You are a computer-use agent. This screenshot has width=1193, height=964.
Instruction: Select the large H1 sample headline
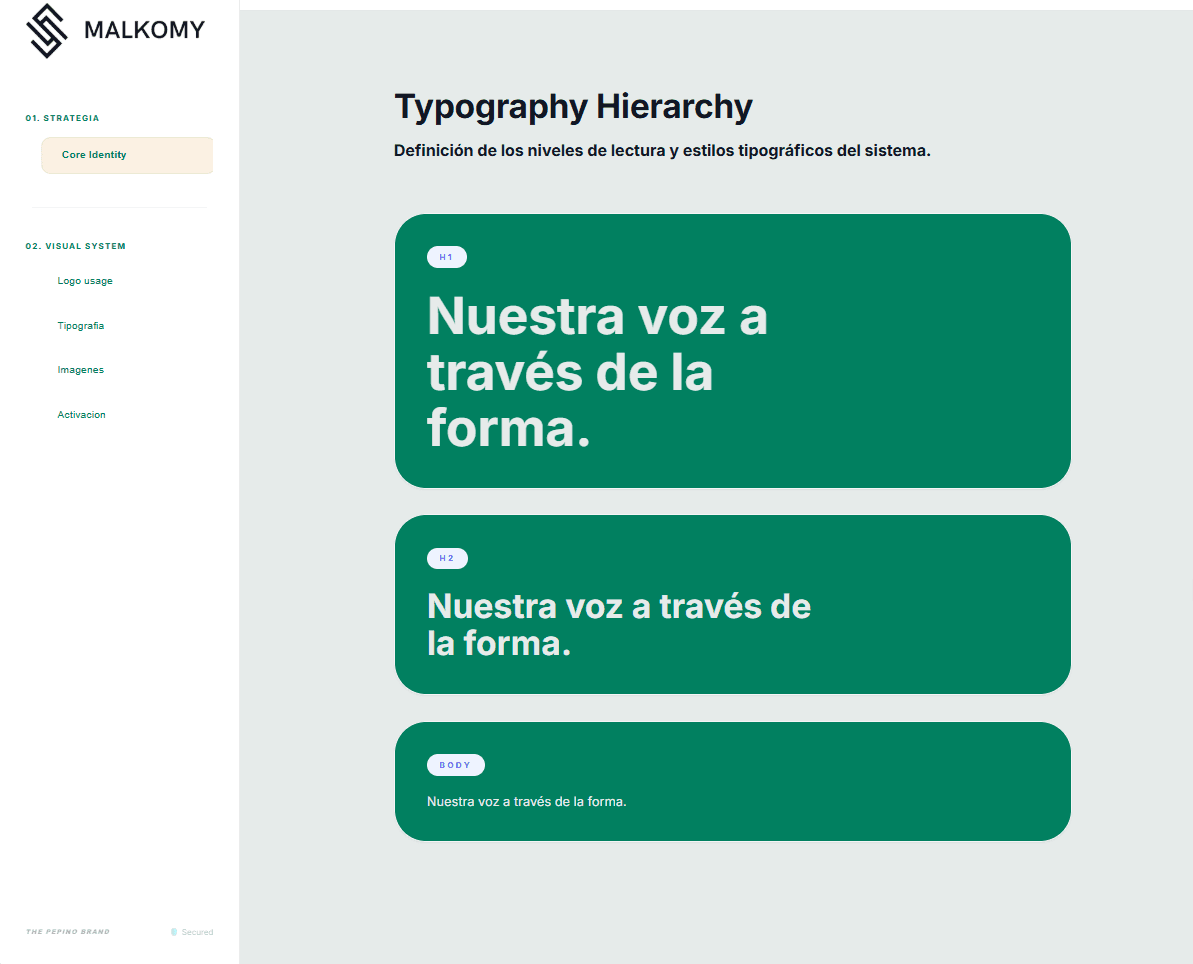pos(597,372)
